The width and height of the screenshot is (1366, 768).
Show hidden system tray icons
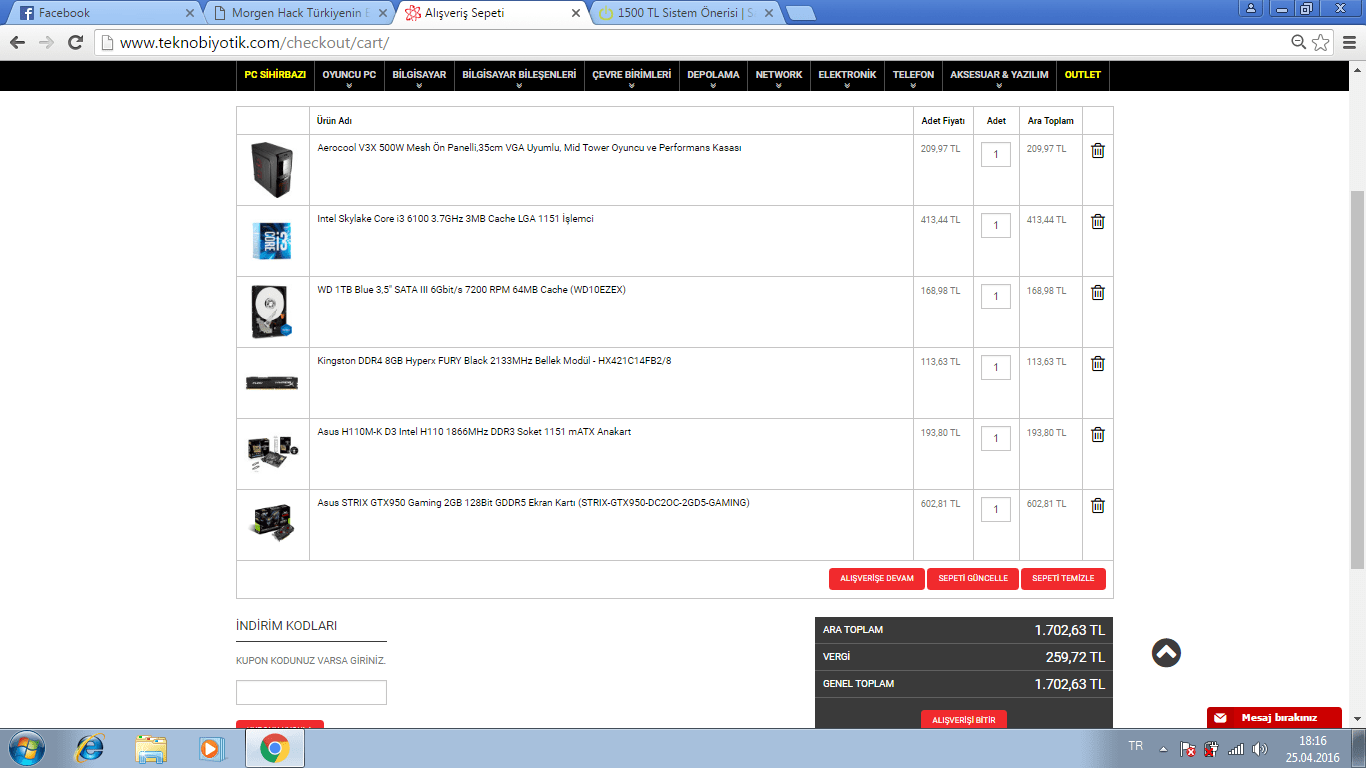[1163, 748]
